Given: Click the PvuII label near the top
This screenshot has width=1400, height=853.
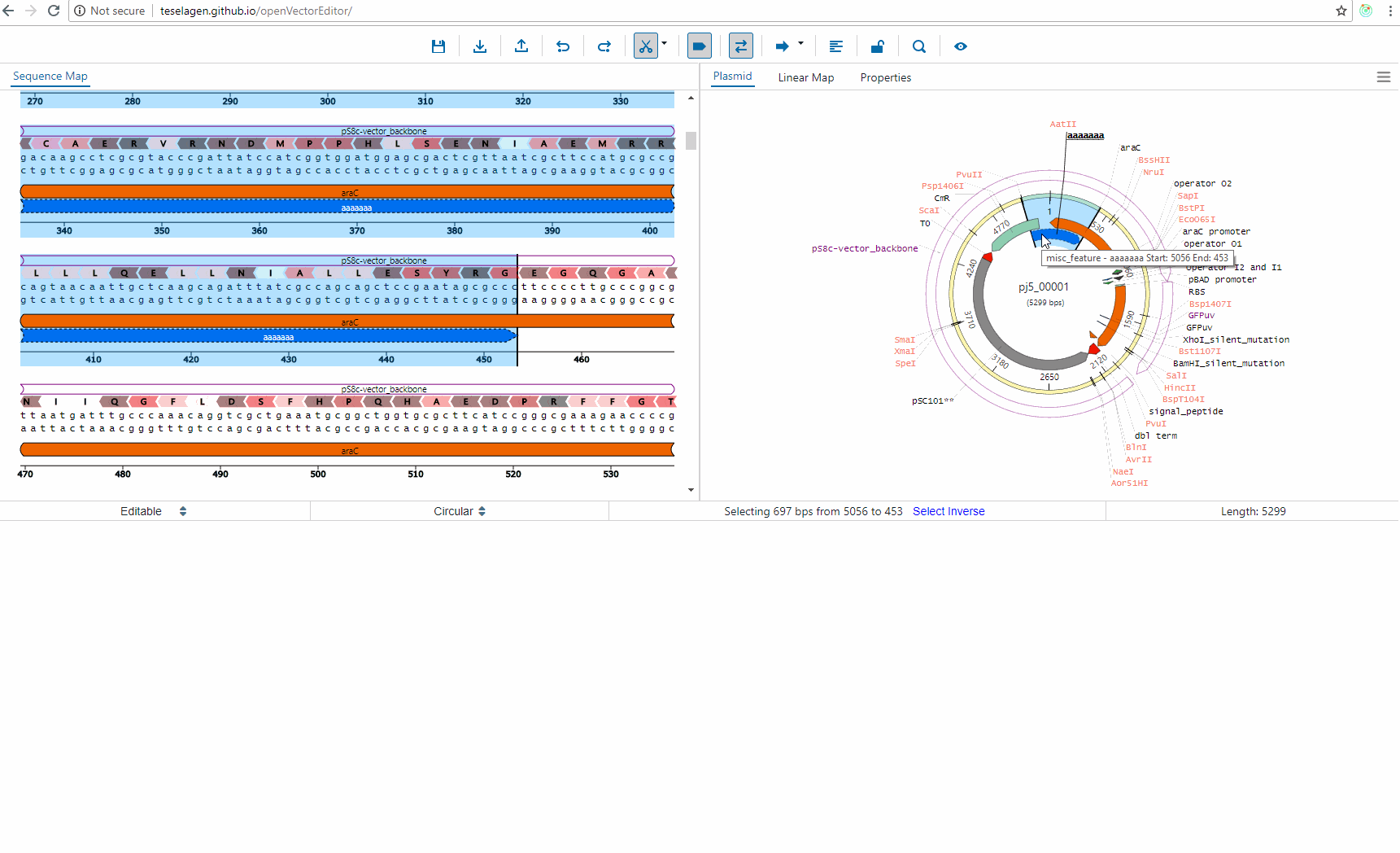Looking at the screenshot, I should 969,175.
